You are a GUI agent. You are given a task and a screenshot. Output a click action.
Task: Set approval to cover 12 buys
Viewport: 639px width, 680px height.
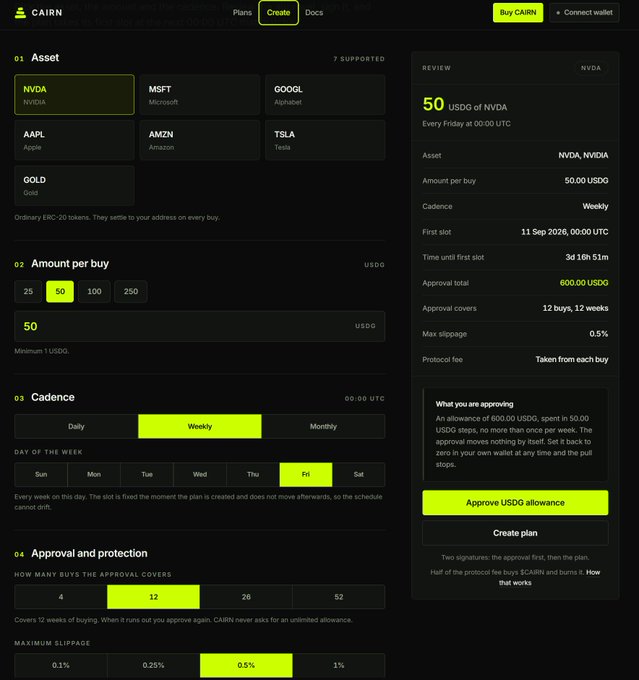coord(154,597)
